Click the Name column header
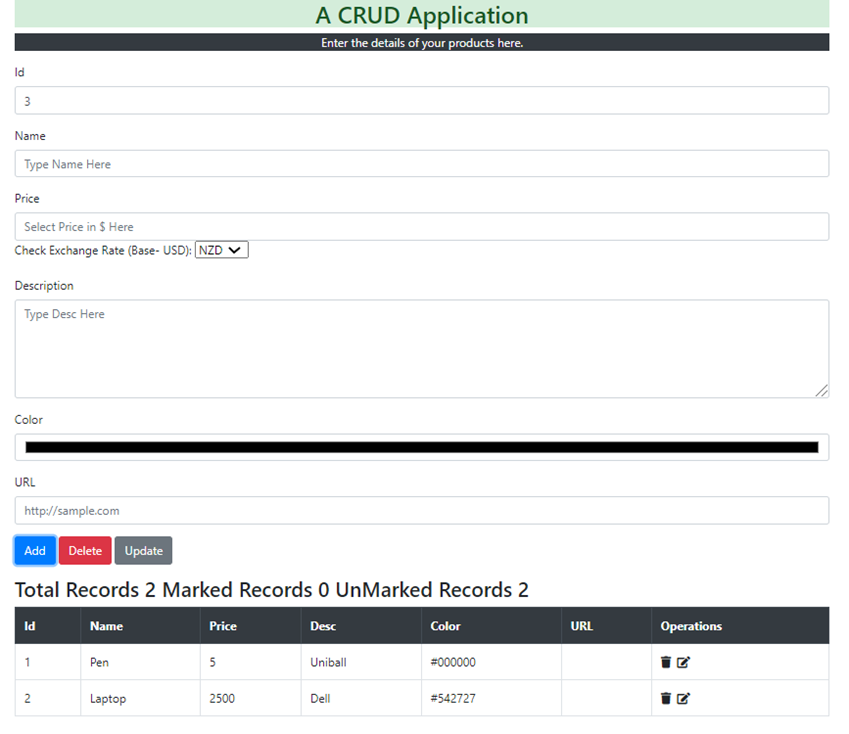Image resolution: width=849 pixels, height=734 pixels. coord(107,626)
